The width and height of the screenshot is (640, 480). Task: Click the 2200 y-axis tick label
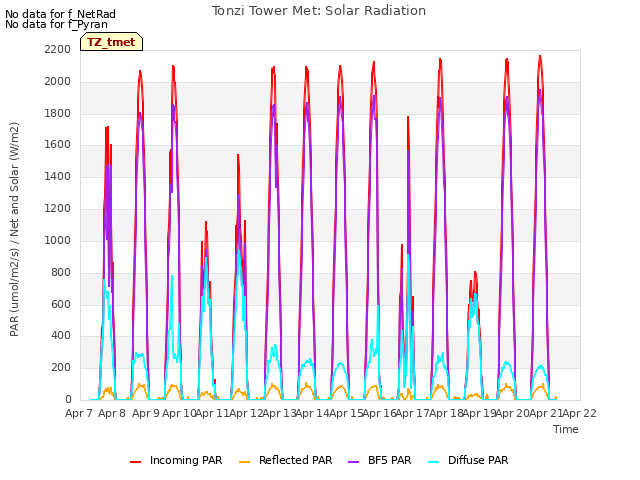point(58,49)
